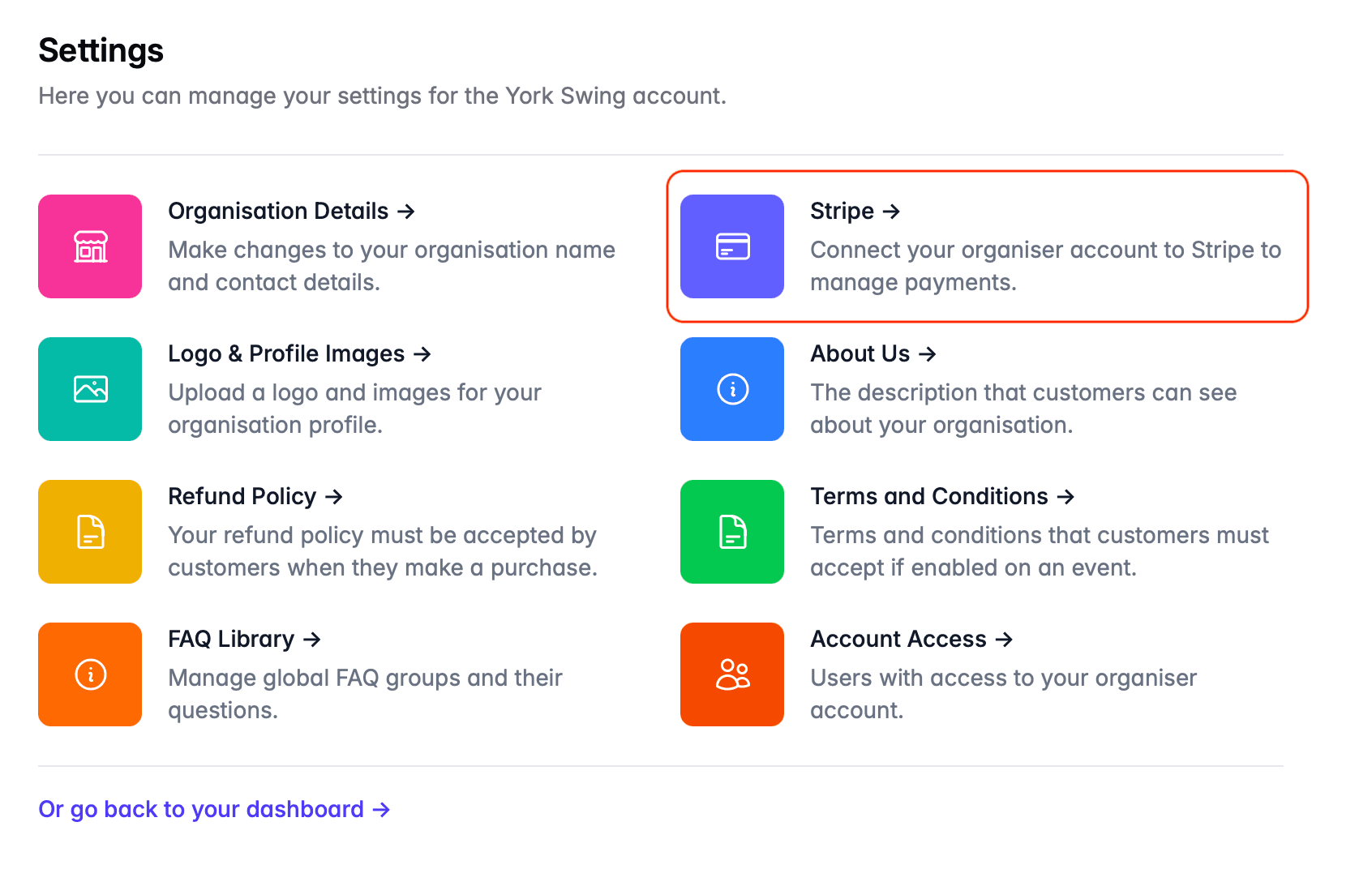
Task: Open the Refund Policy heading link
Action: pos(255,497)
